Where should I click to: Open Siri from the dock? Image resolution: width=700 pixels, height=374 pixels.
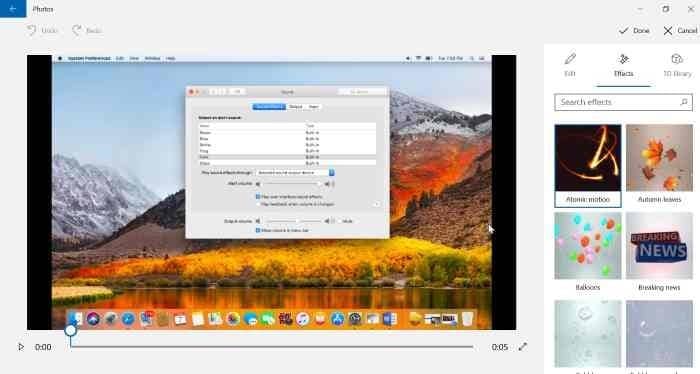pos(93,319)
